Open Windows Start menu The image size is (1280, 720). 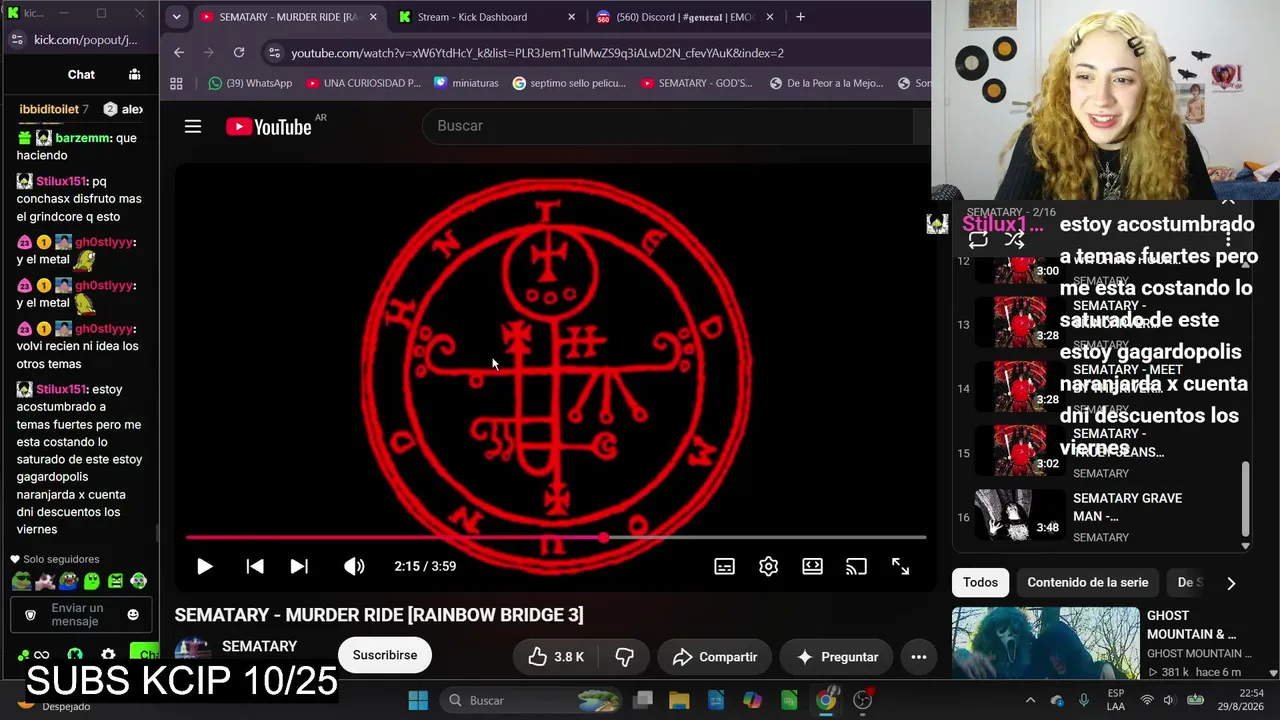418,700
